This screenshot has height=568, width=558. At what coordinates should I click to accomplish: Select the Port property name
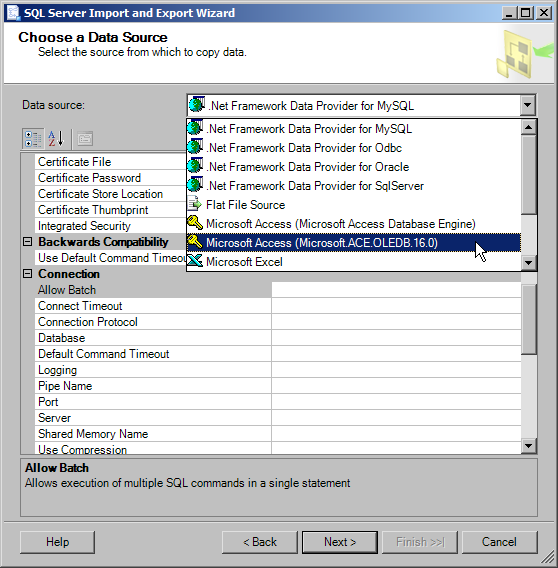[x=153, y=402]
